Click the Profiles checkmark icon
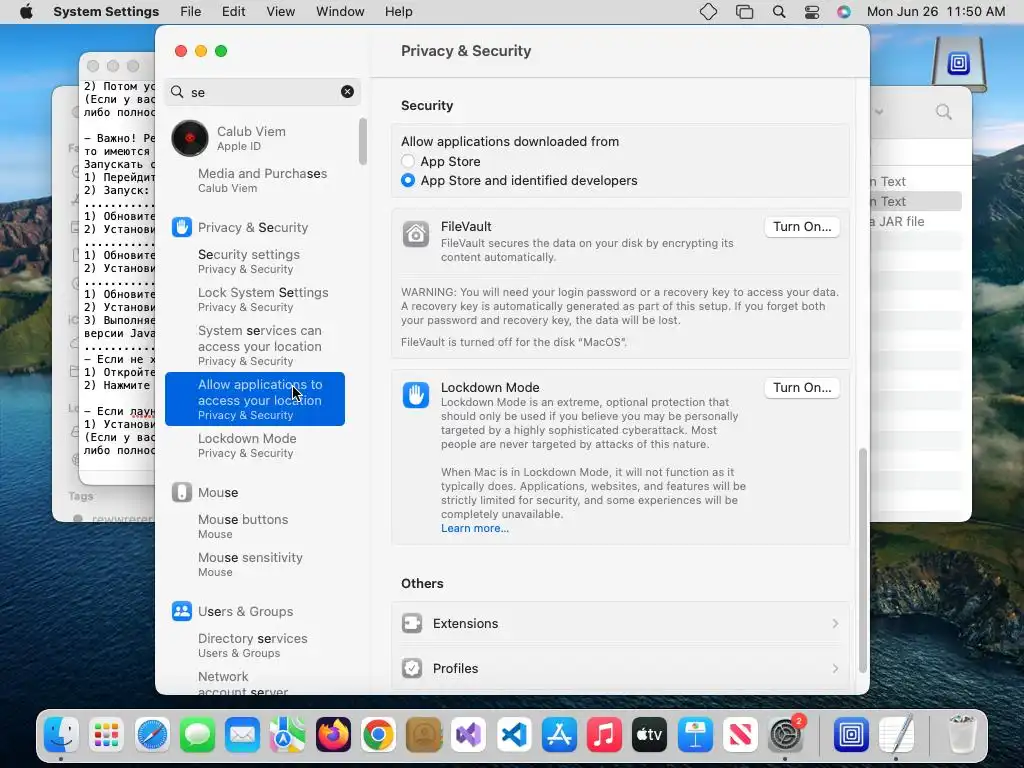This screenshot has height=768, width=1024. tap(412, 668)
